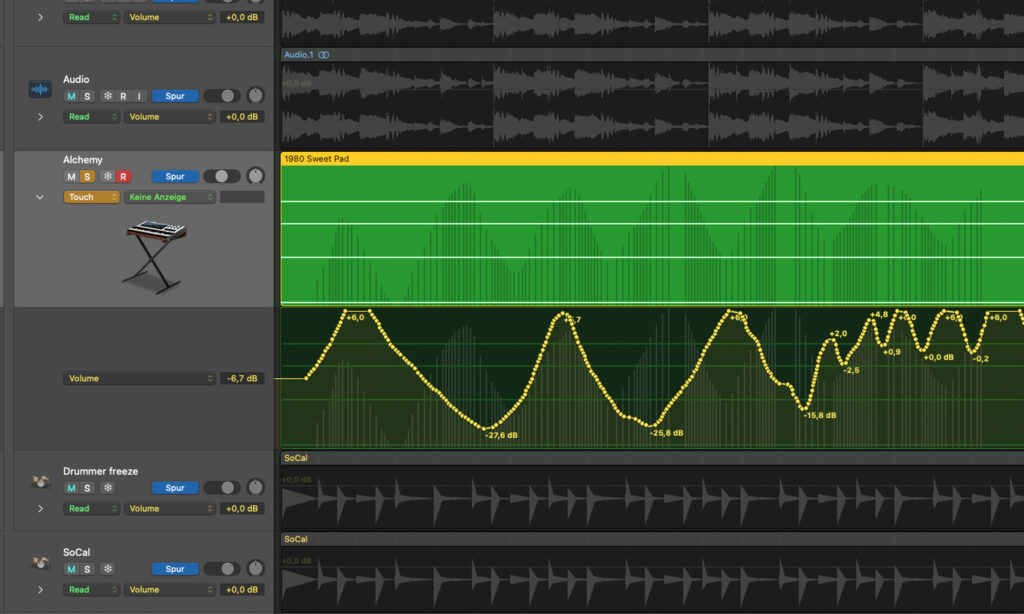Screen dimensions: 1024x614
Task: Toggle the Drummer freeze on/off switch
Action: click(x=222, y=488)
